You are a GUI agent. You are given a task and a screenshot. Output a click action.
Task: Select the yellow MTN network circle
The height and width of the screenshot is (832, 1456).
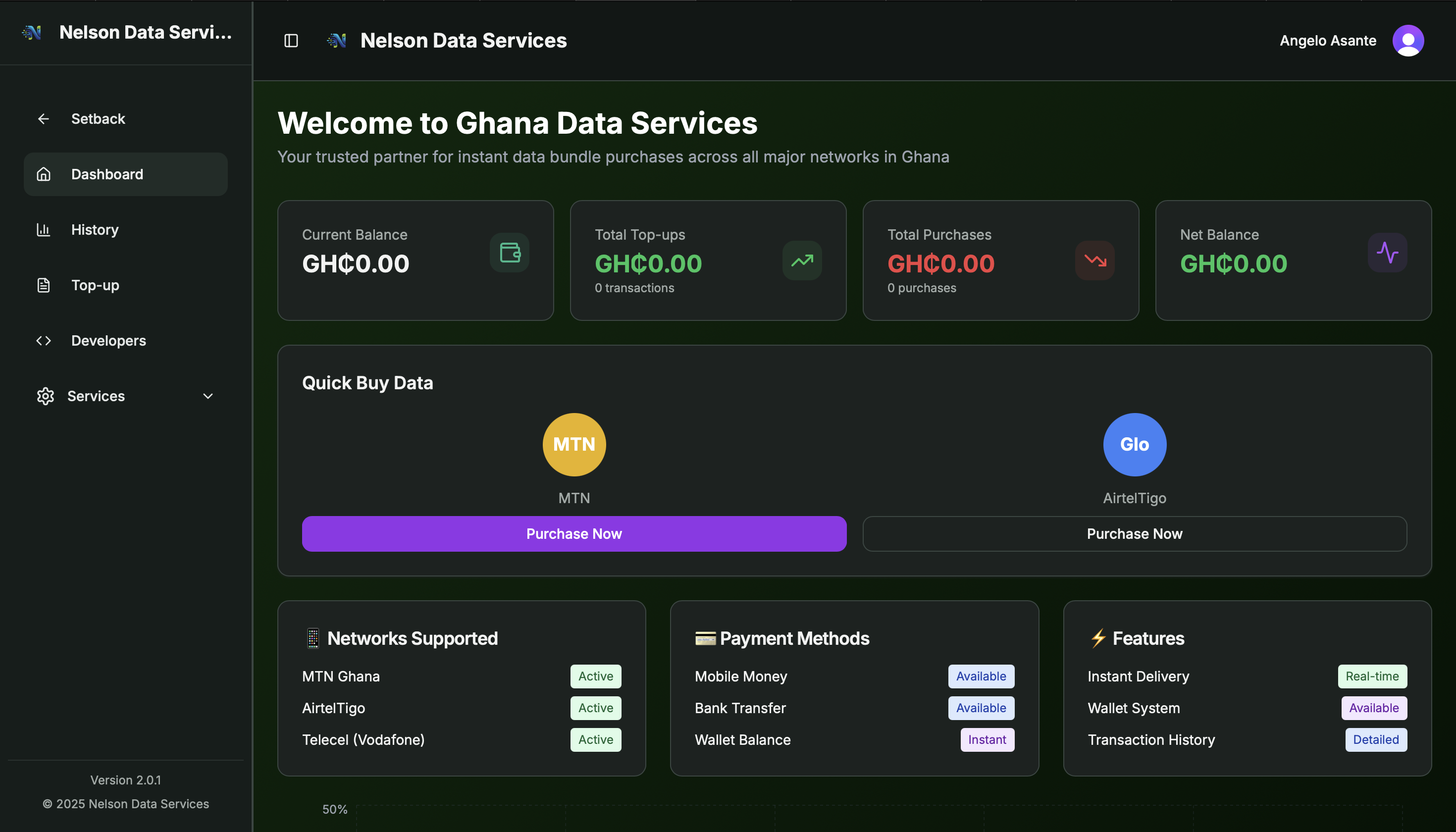573,445
